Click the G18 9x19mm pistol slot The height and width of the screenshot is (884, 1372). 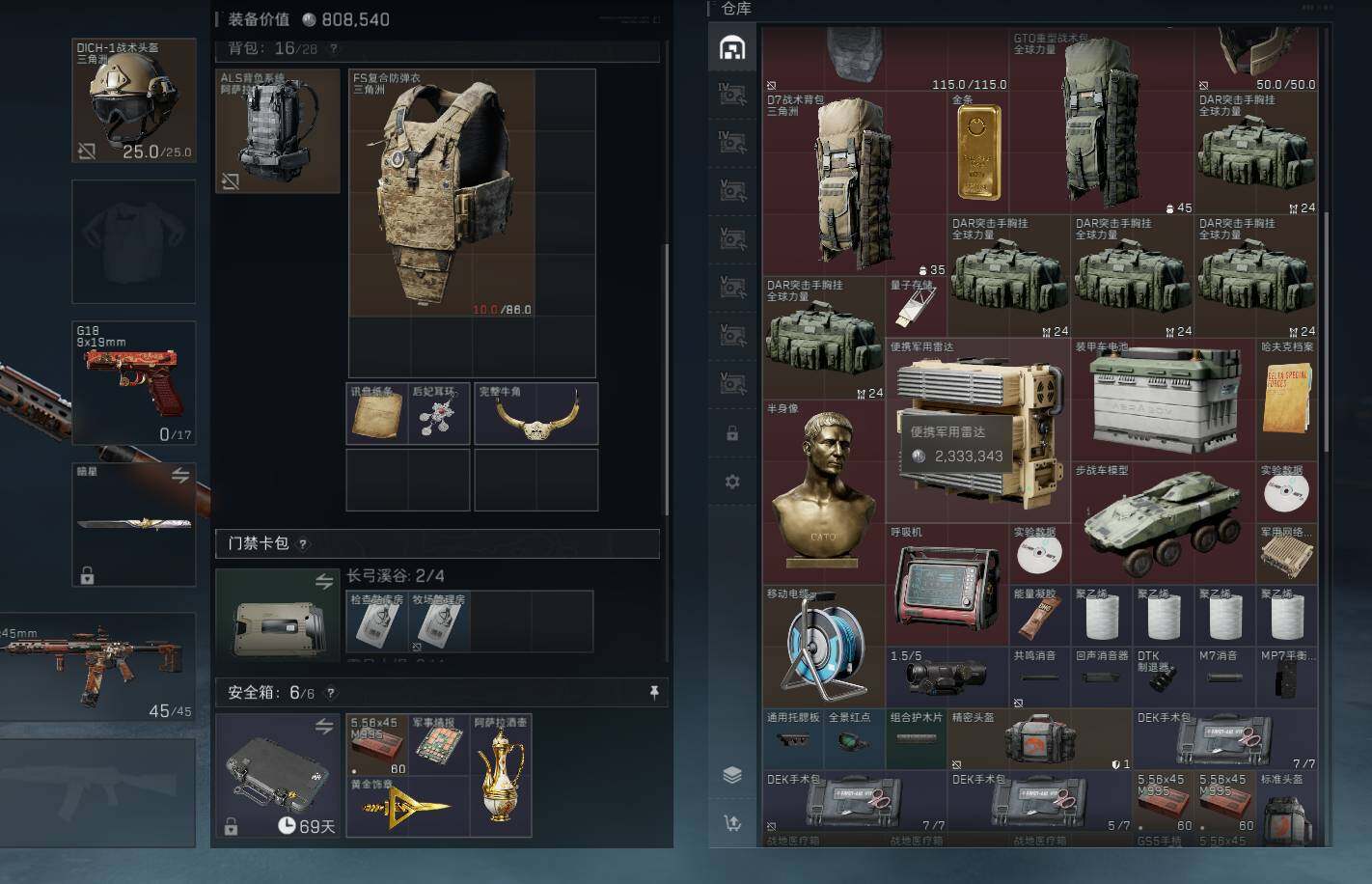134,382
